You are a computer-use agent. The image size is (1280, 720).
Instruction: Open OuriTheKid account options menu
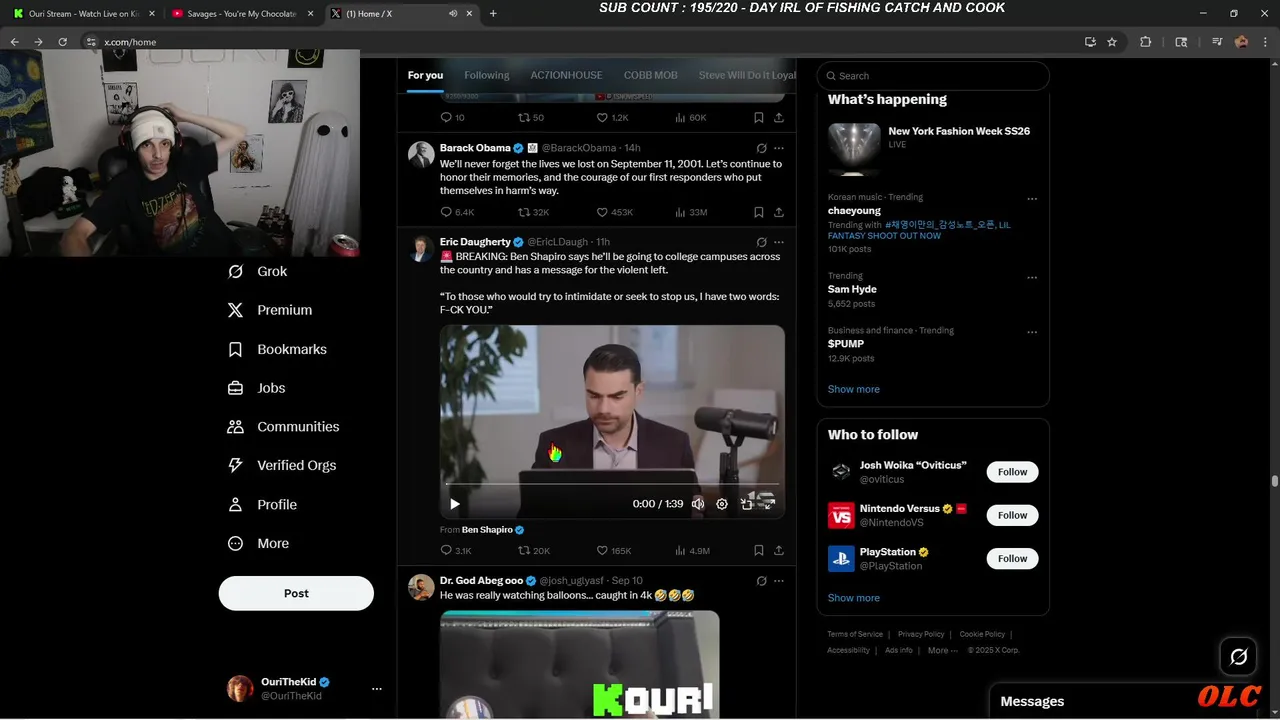click(377, 688)
